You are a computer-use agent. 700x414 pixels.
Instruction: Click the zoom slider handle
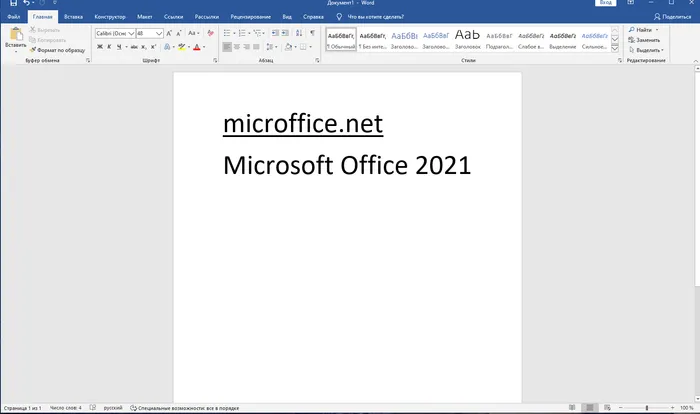pyautogui.click(x=646, y=408)
